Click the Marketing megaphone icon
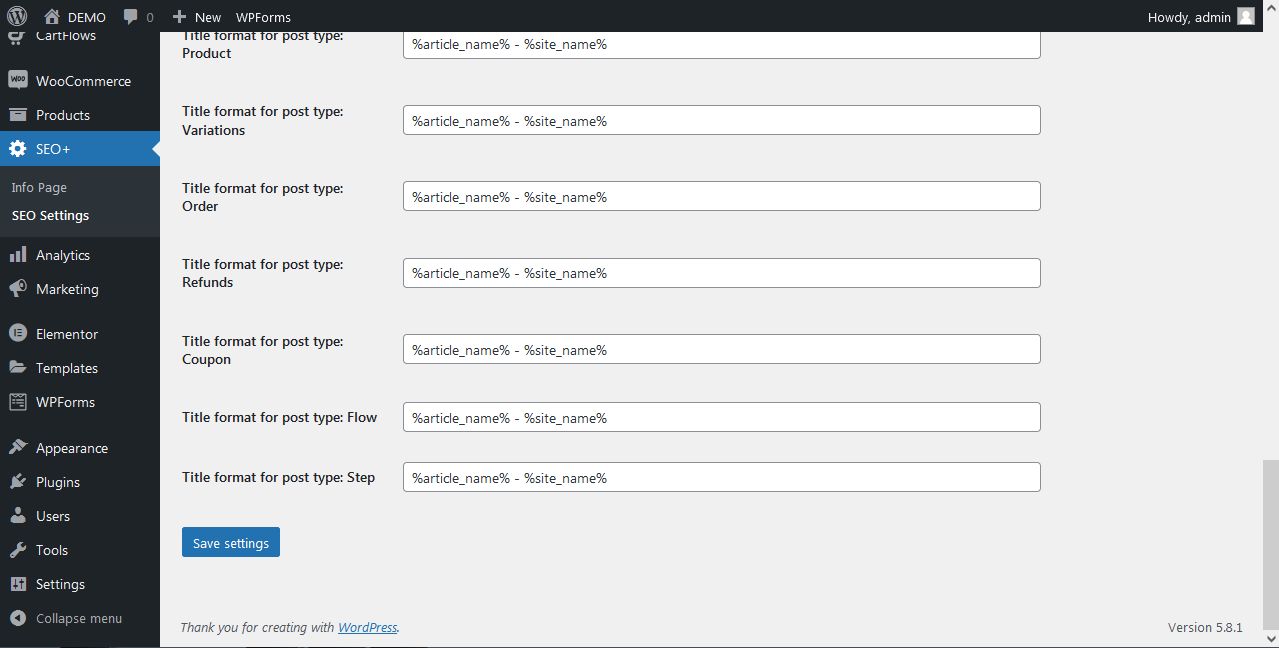This screenshot has width=1279, height=648. [x=17, y=289]
